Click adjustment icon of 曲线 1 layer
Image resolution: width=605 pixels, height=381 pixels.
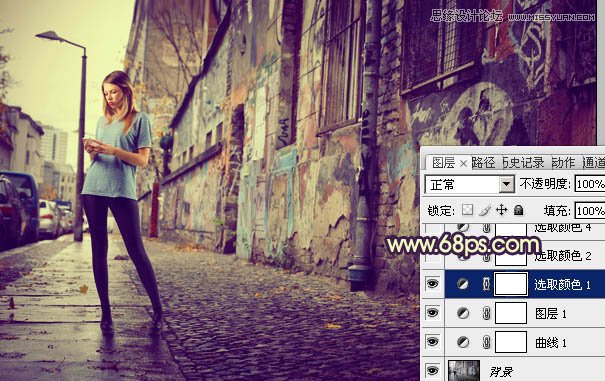point(463,342)
